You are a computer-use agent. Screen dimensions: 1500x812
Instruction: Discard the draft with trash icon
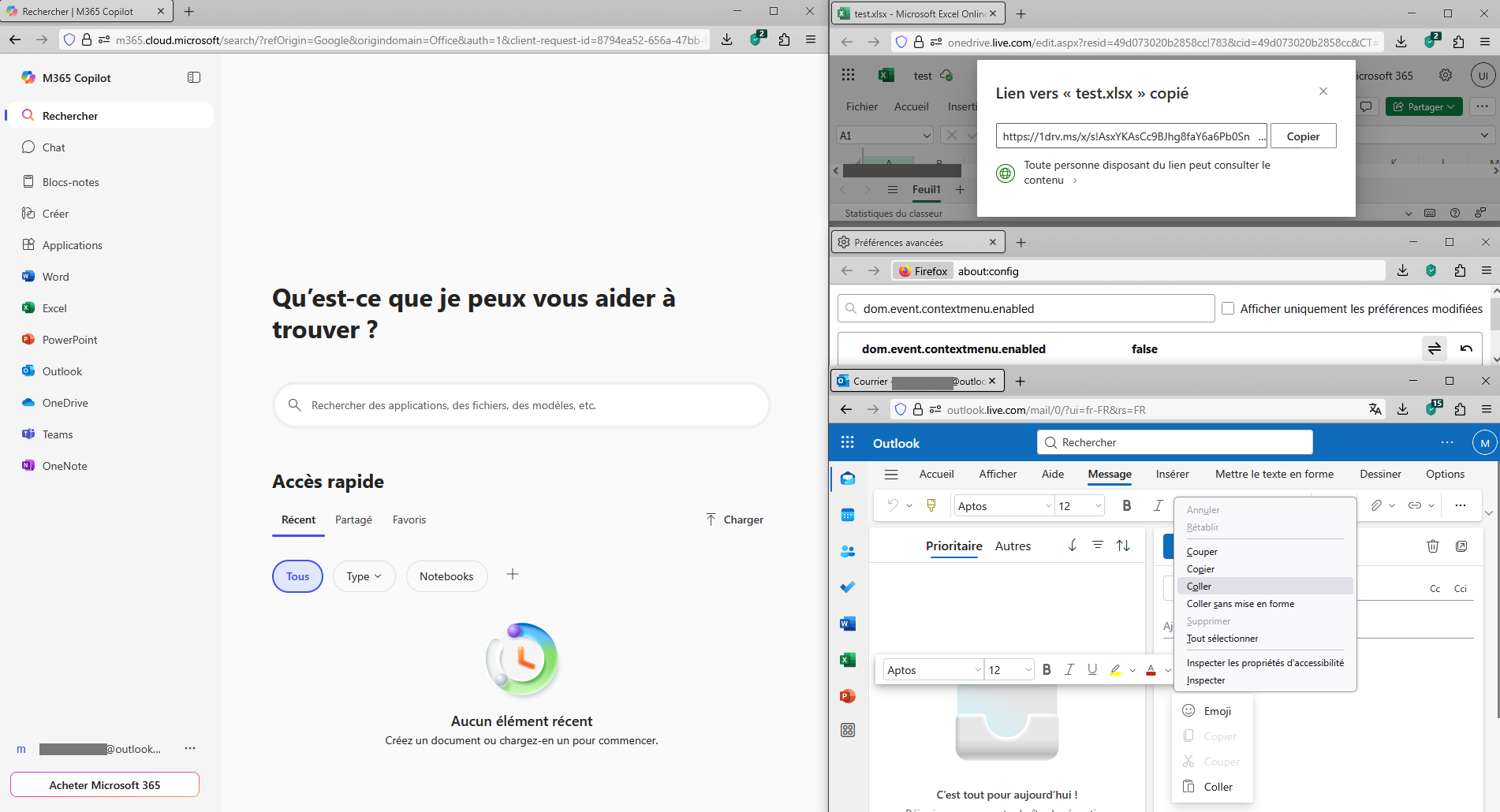[1433, 546]
